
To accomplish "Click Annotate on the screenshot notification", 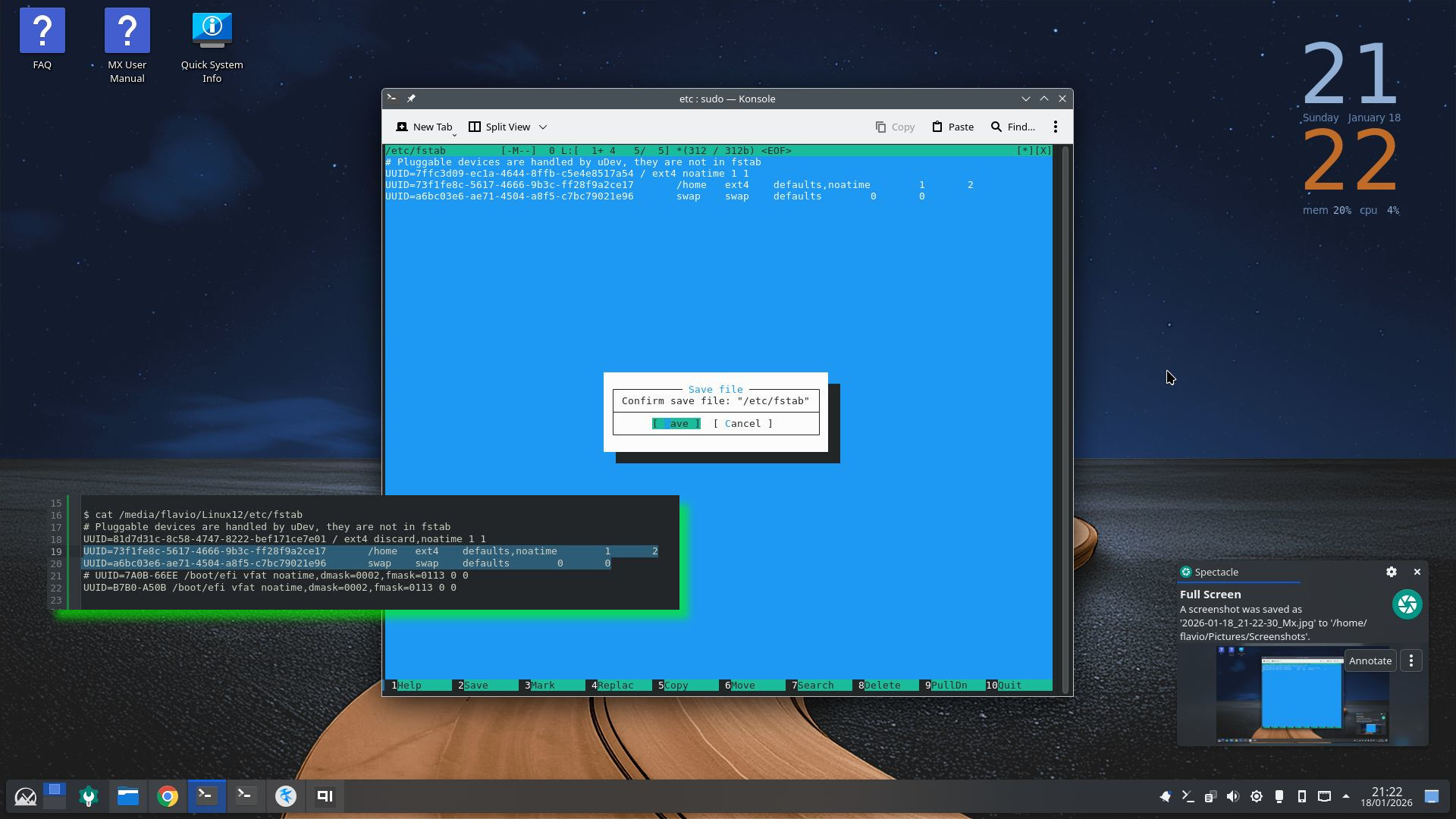I will pos(1370,661).
